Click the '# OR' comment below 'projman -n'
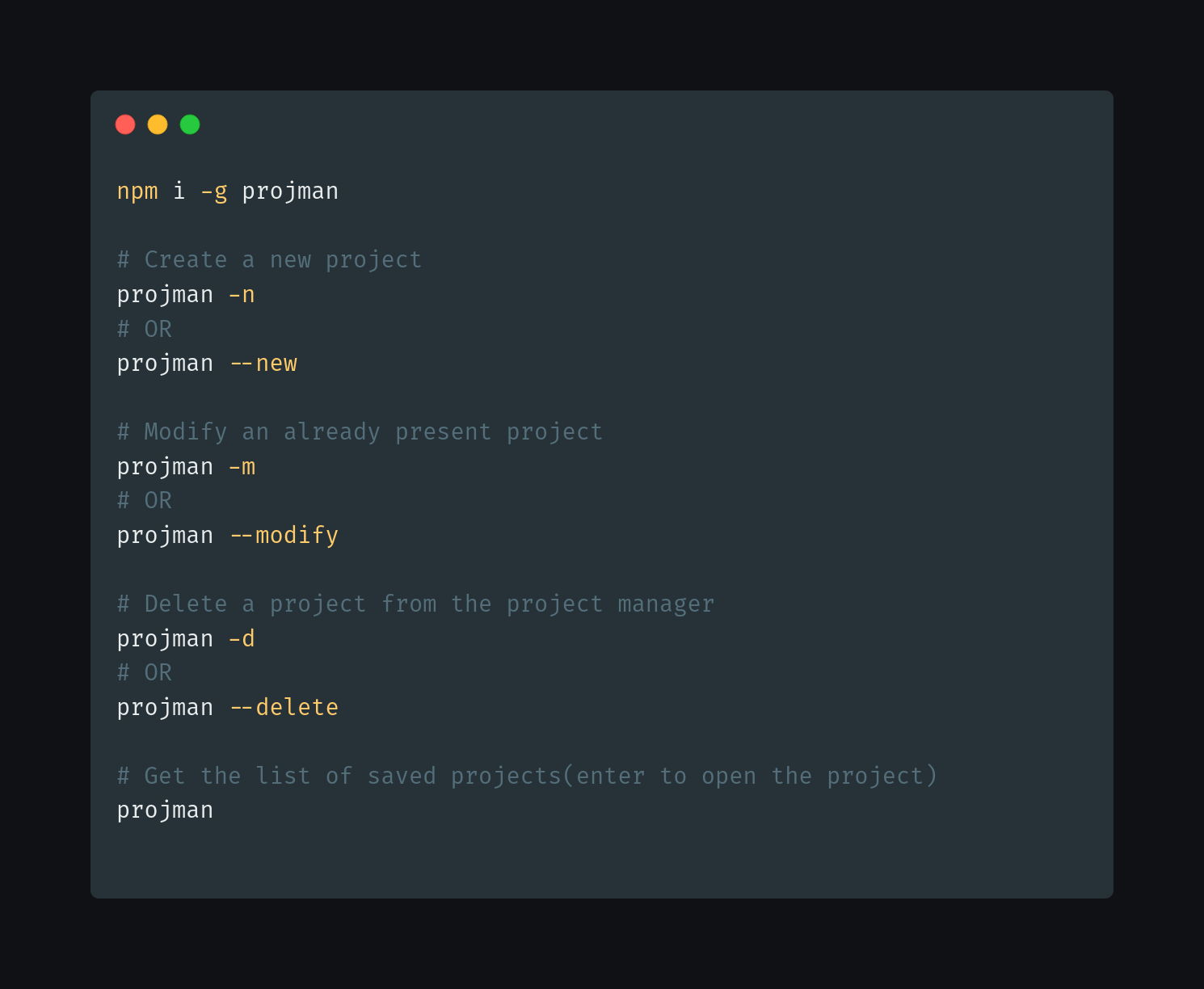 145,329
